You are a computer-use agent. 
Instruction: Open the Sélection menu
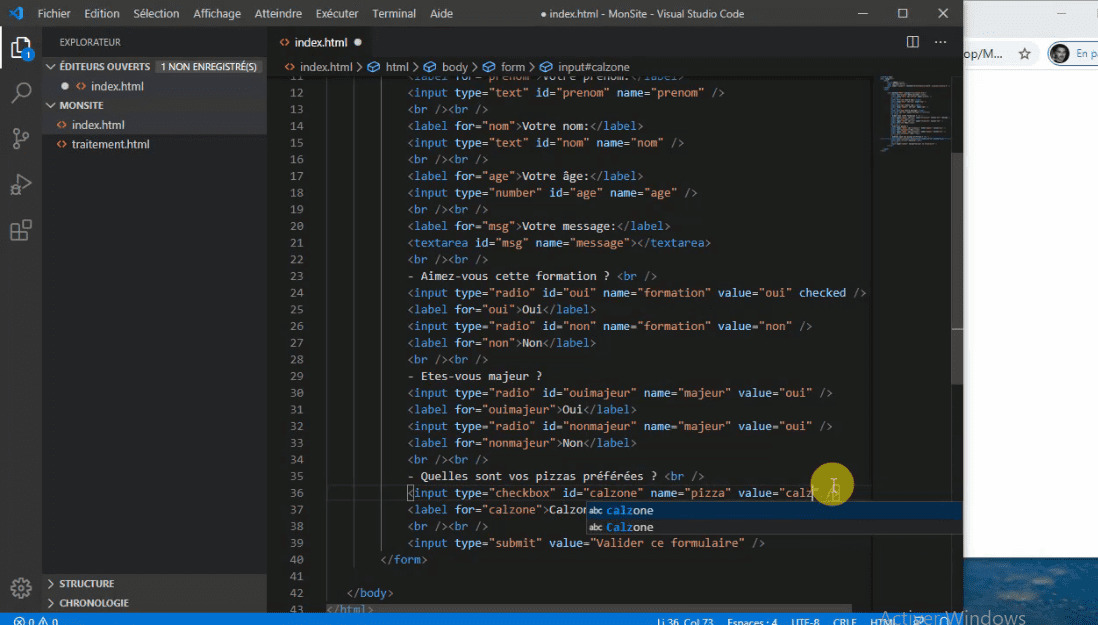[x=156, y=13]
